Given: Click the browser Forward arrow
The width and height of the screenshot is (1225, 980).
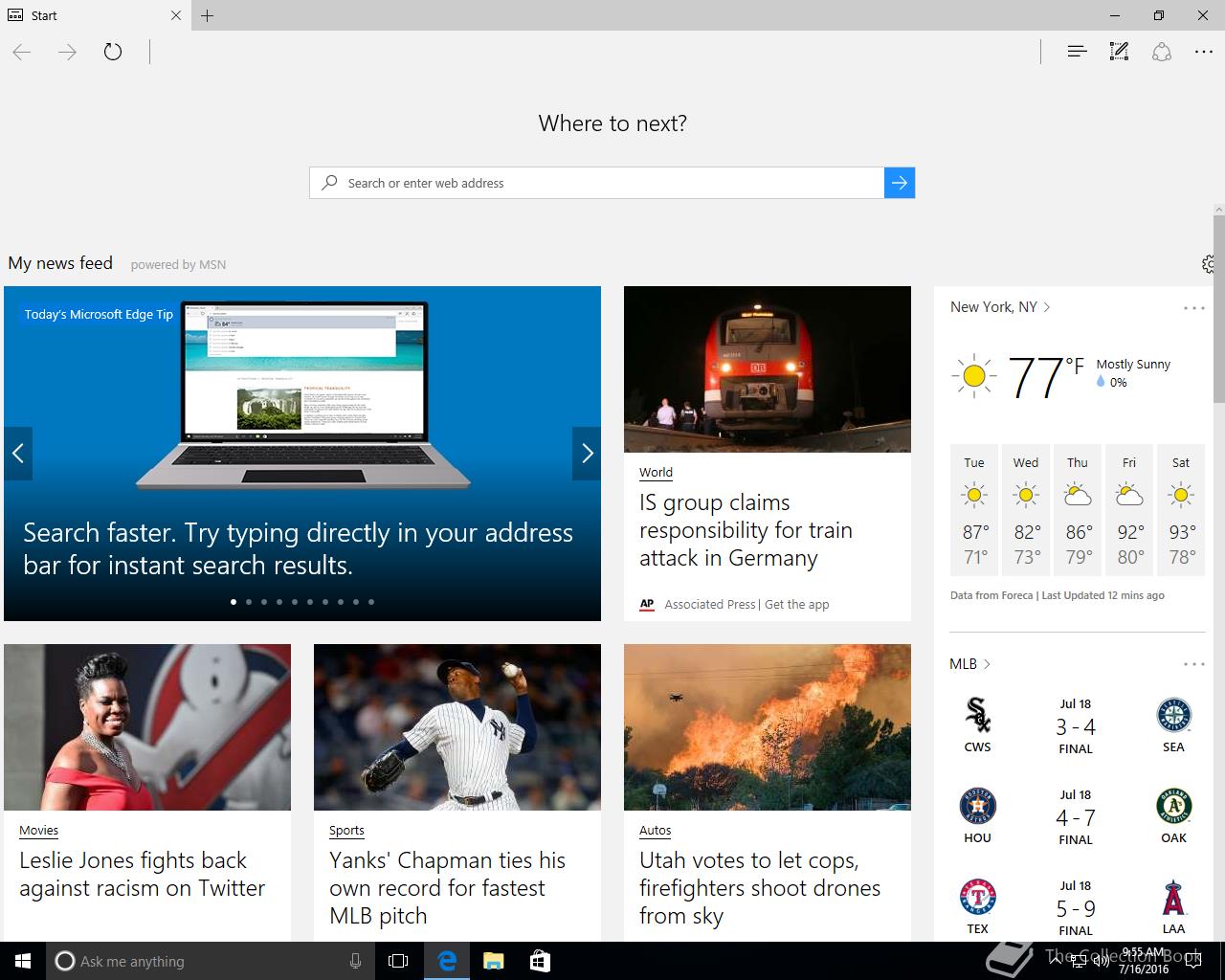Looking at the screenshot, I should (67, 52).
